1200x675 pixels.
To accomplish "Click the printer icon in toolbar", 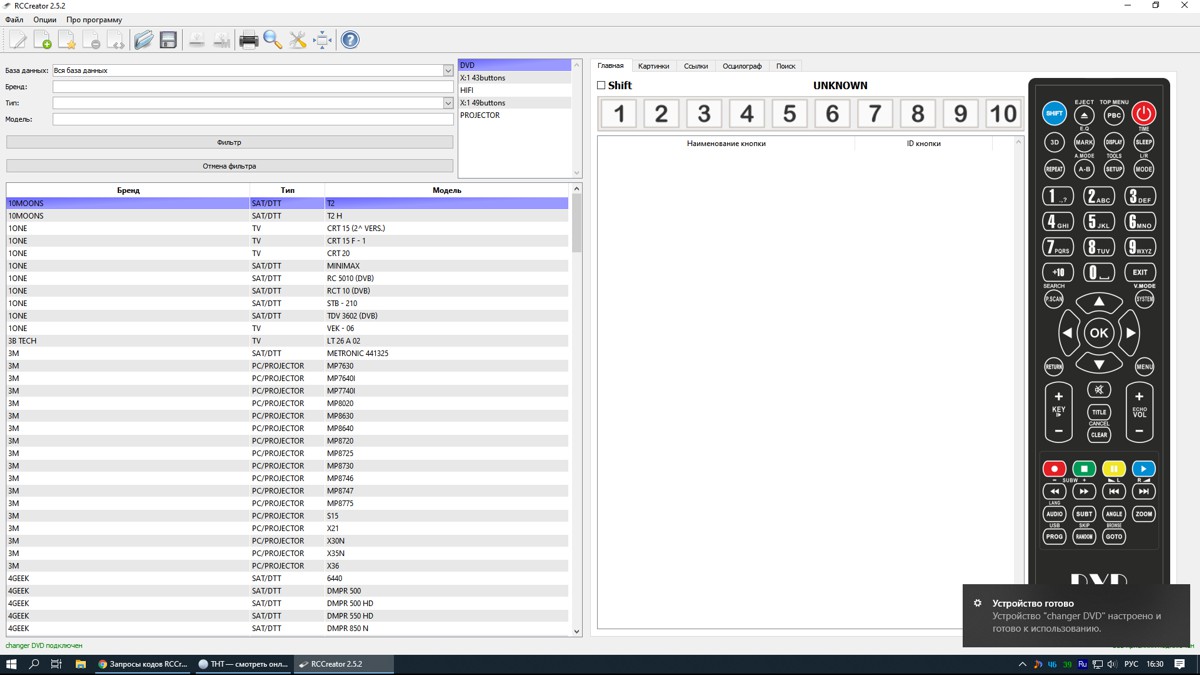I will pos(248,40).
